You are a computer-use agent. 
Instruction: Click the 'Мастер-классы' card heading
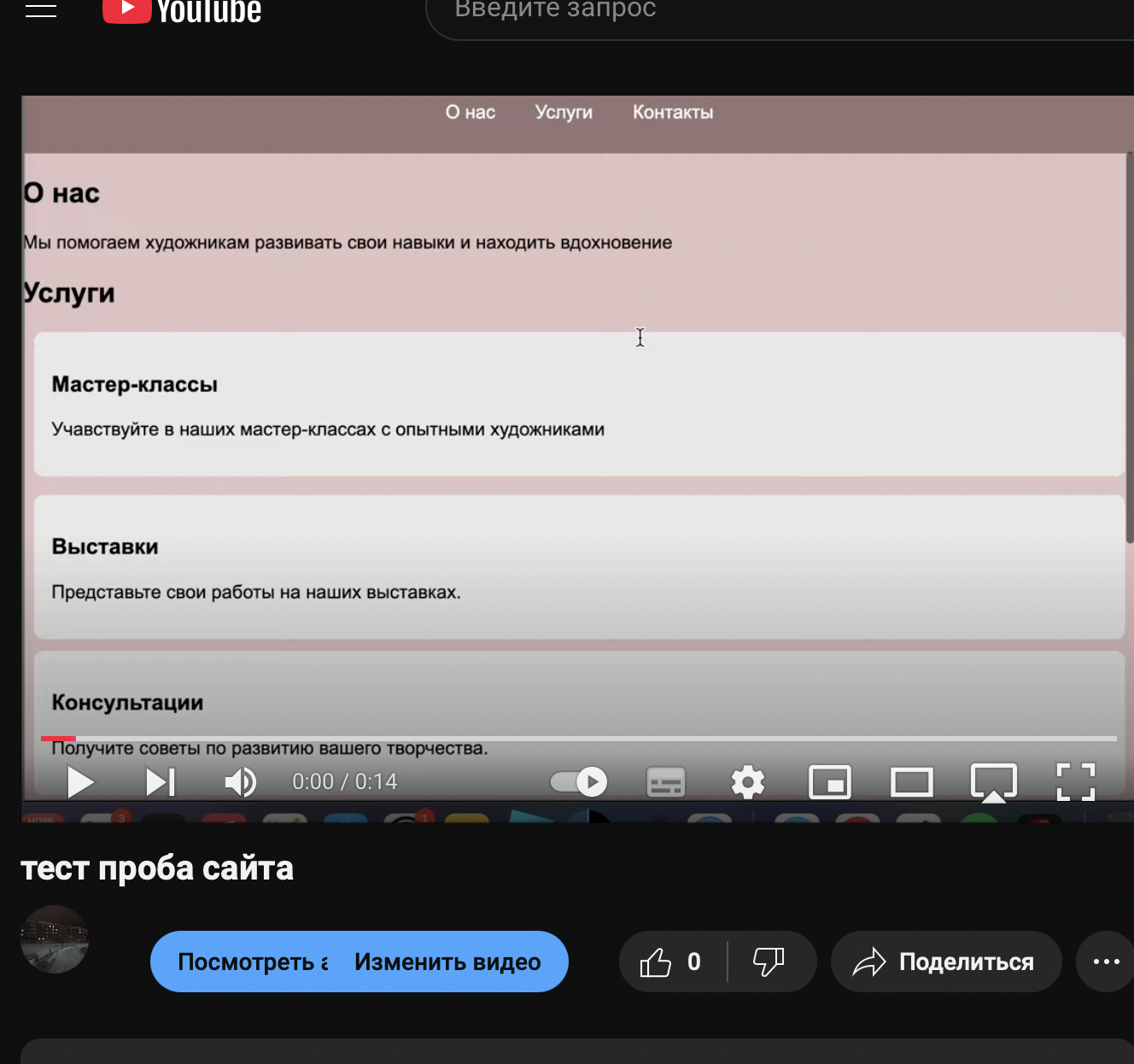coord(135,384)
